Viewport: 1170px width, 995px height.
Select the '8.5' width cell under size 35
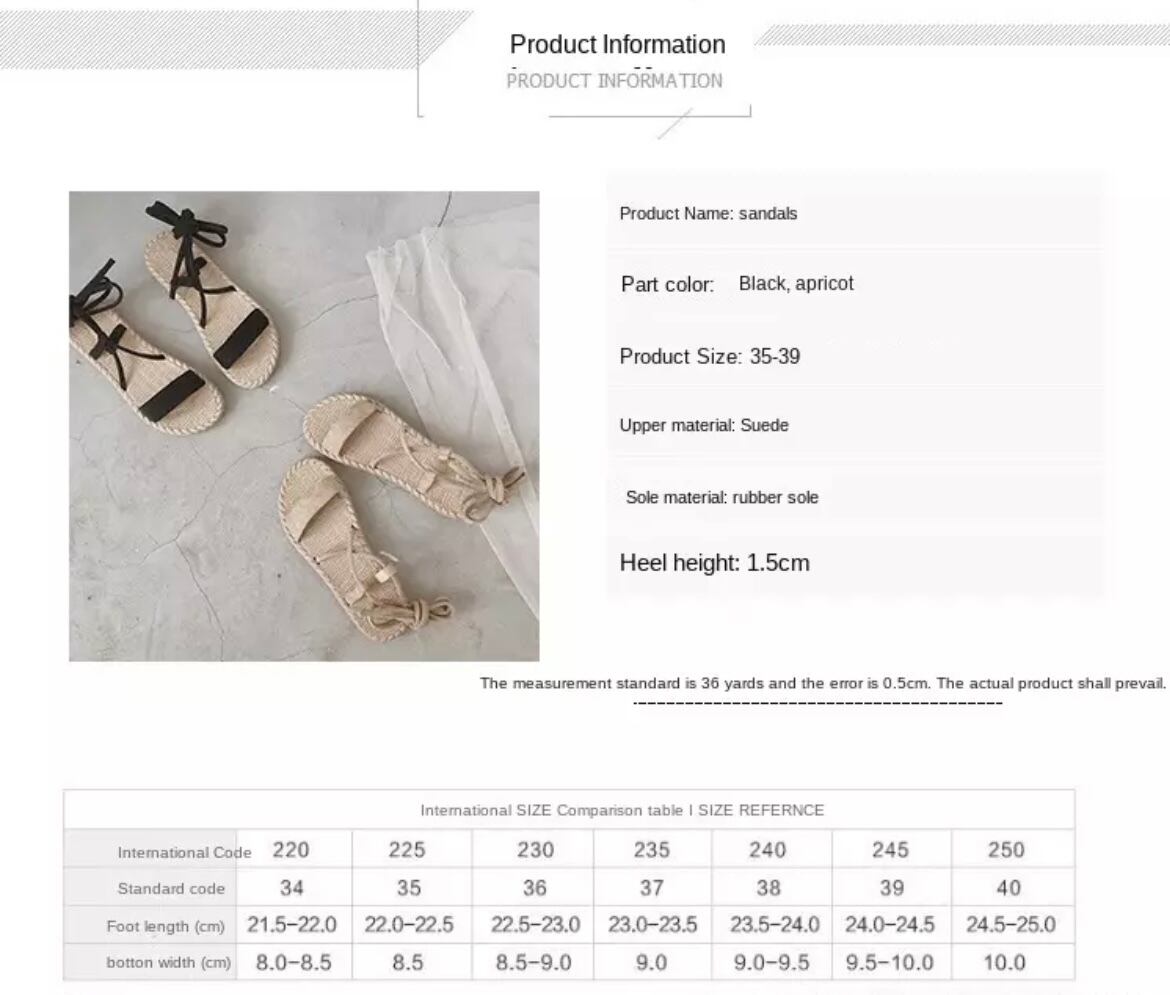407,963
